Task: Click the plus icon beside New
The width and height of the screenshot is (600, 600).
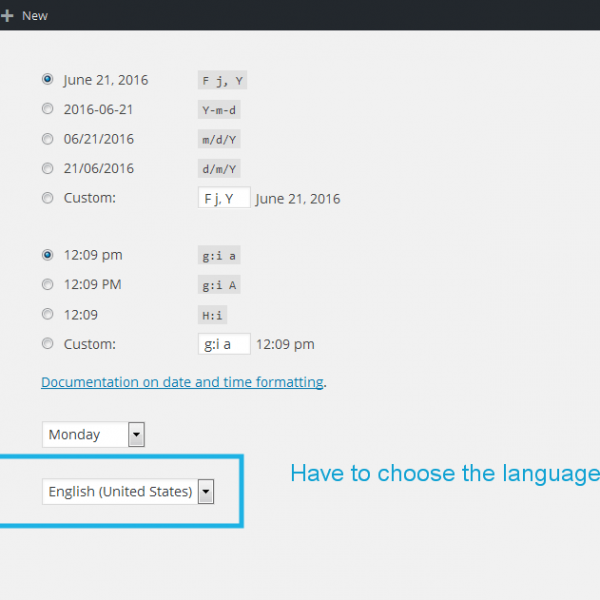Action: click(7, 16)
